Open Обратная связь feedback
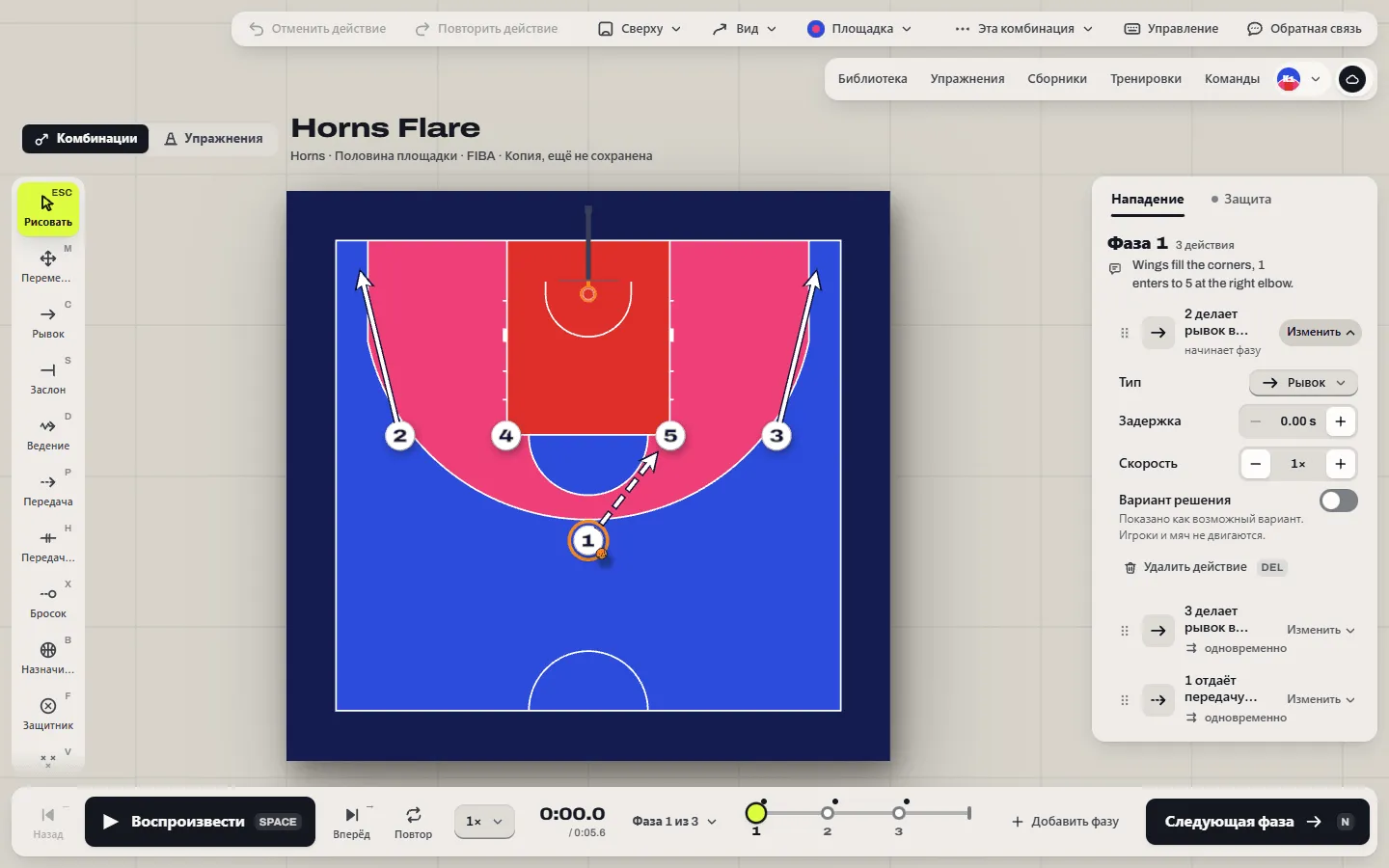Screen dimensions: 1389x868 (1304, 29)
